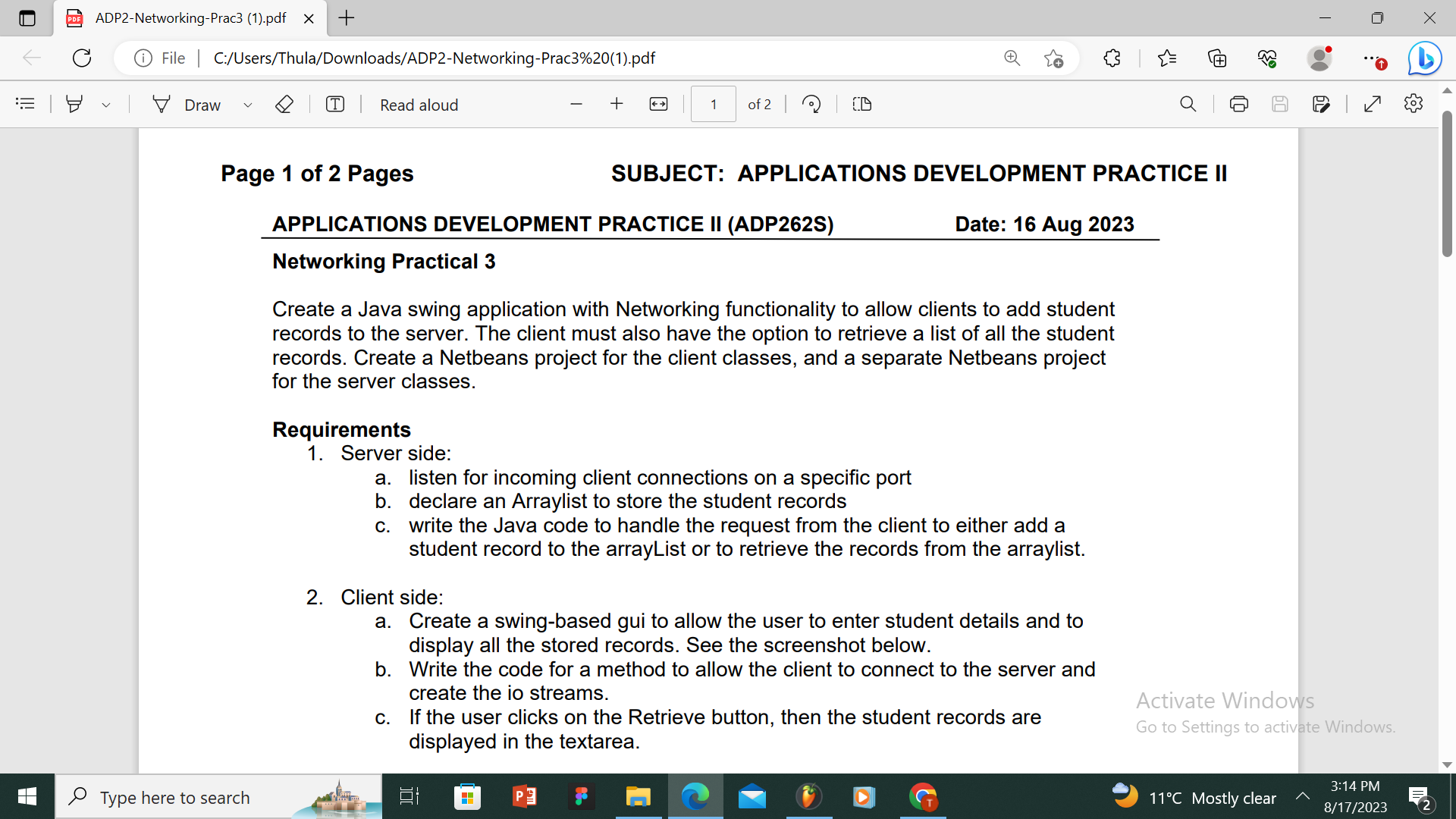Select the ADP2-Networking-Prac3 (1).pdf tab
The width and height of the screenshot is (1456, 819).
pyautogui.click(x=190, y=18)
